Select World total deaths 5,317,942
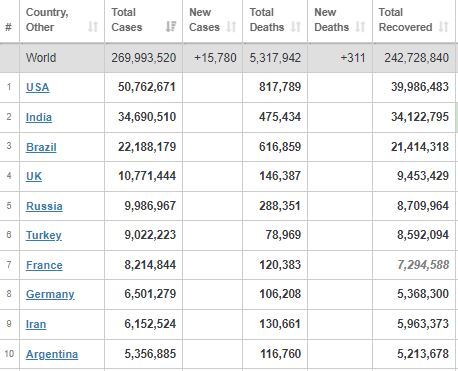 (x=275, y=58)
